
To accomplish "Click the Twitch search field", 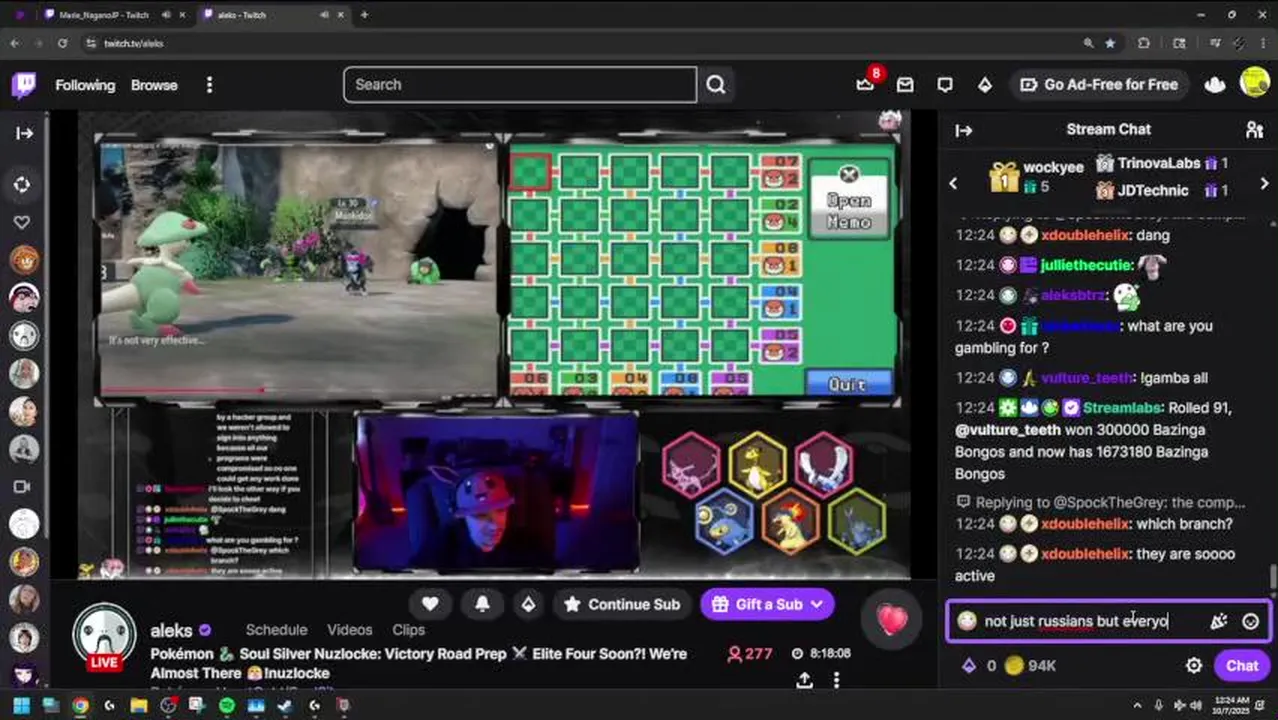I will click(x=520, y=85).
